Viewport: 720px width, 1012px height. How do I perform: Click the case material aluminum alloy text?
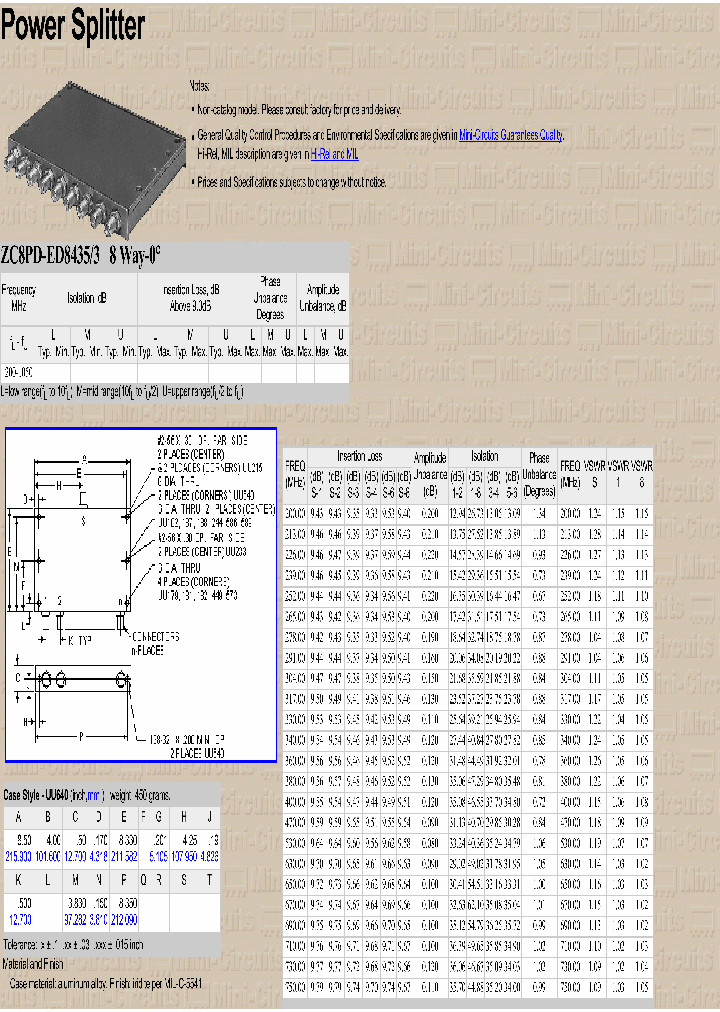[x=106, y=984]
